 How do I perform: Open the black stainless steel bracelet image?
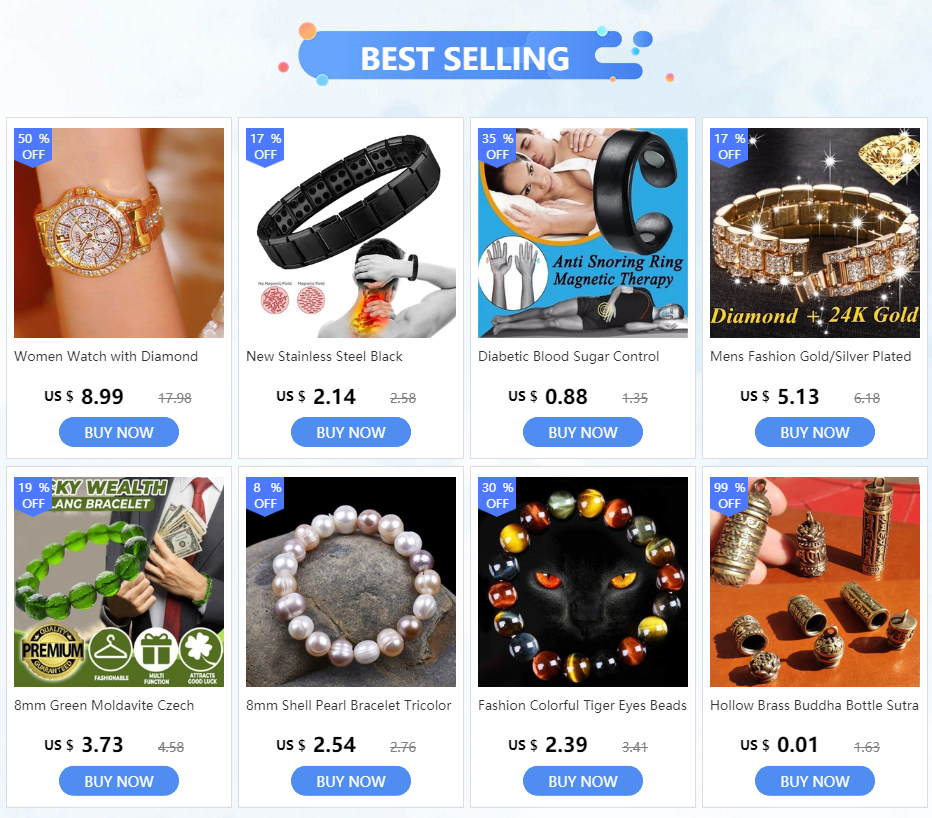click(x=351, y=233)
